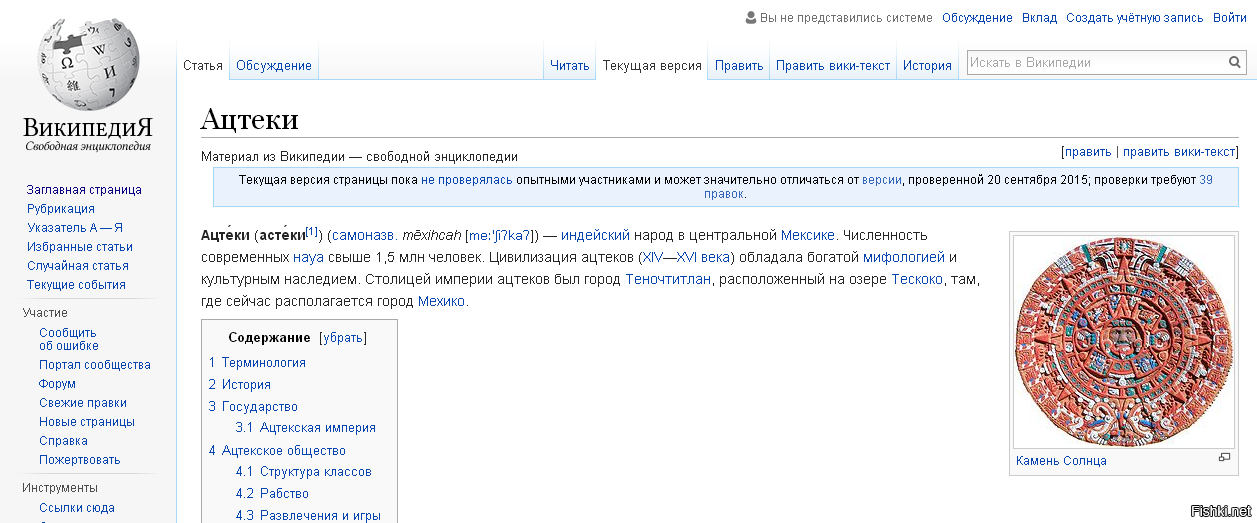Jump to 3.1 Ацтекская империя

click(x=306, y=428)
